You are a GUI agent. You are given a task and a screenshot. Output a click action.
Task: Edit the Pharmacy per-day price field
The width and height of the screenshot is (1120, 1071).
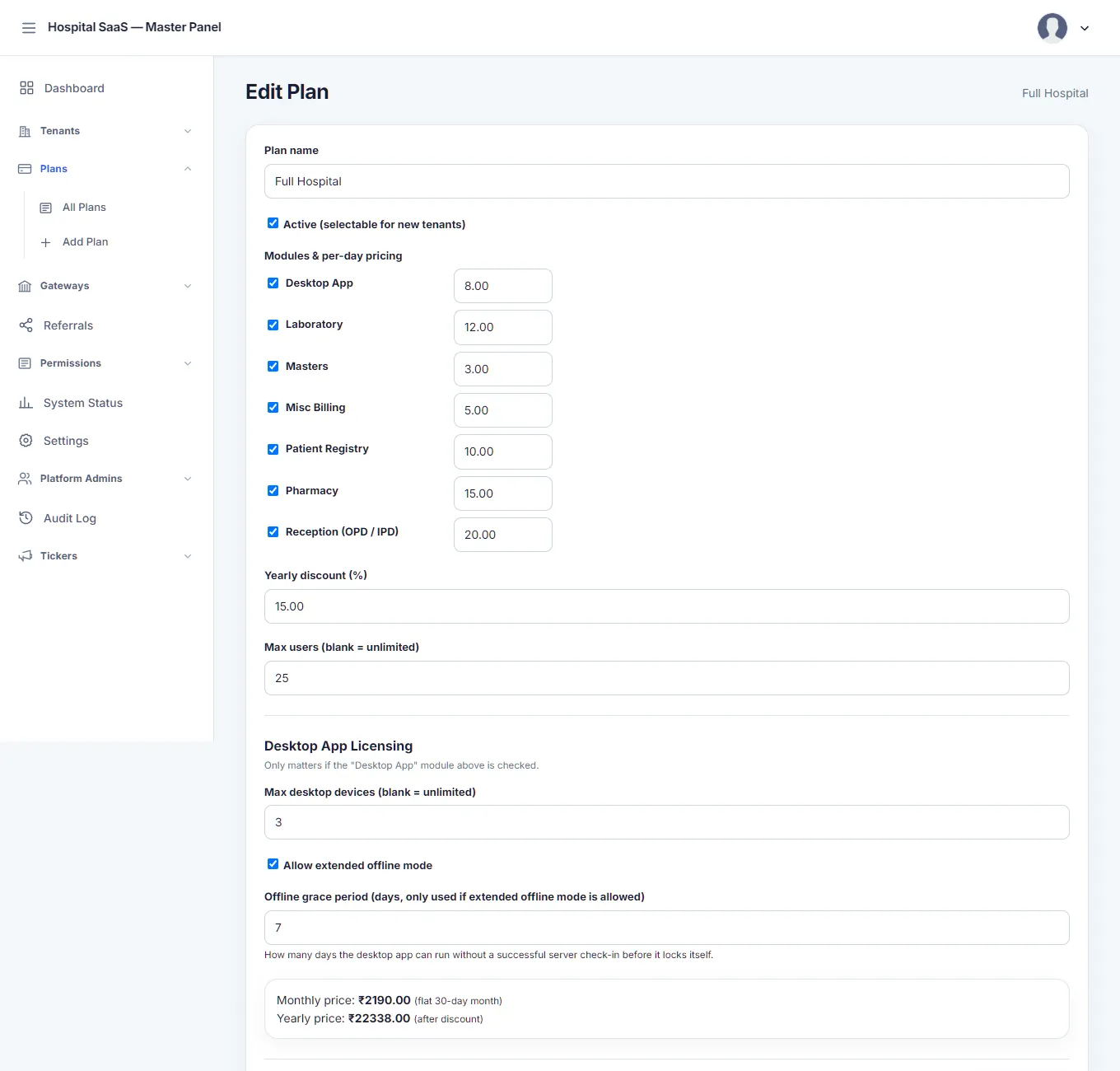pos(503,493)
